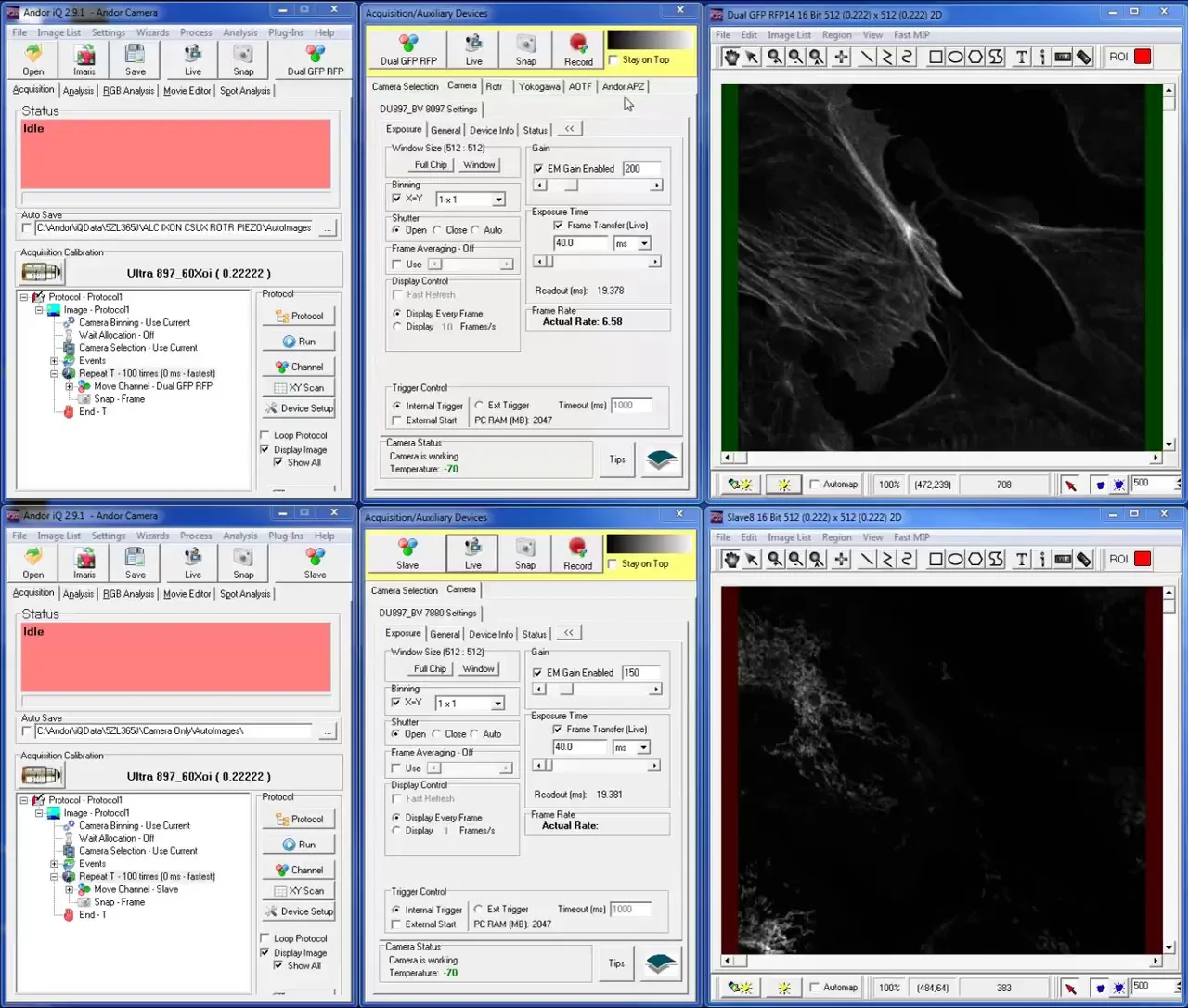Open exposure ms unit dropdown in Slave camera settings
This screenshot has width=1188, height=1008.
coord(643,747)
